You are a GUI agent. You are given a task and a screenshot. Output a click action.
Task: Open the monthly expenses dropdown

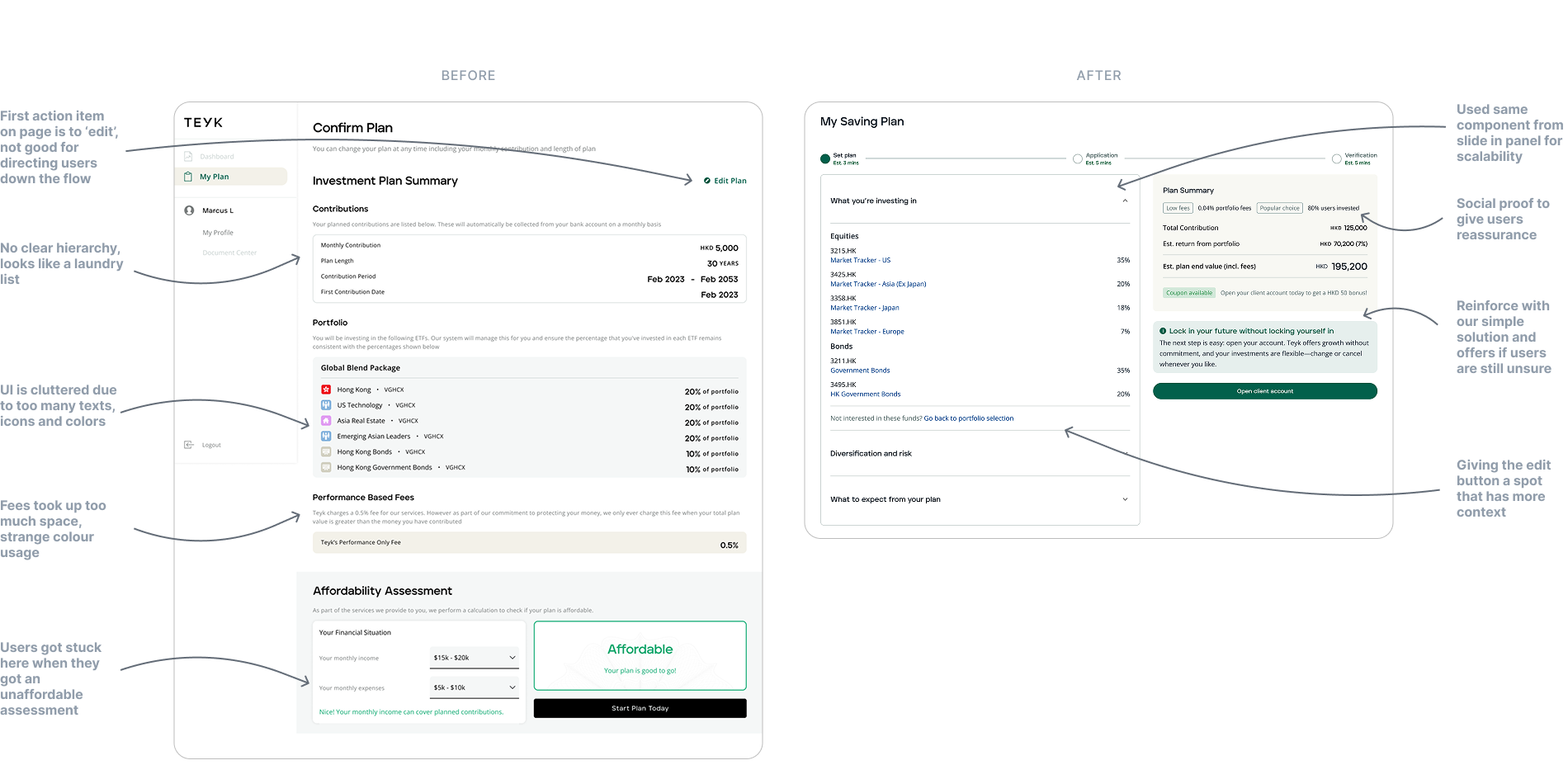pyautogui.click(x=474, y=687)
